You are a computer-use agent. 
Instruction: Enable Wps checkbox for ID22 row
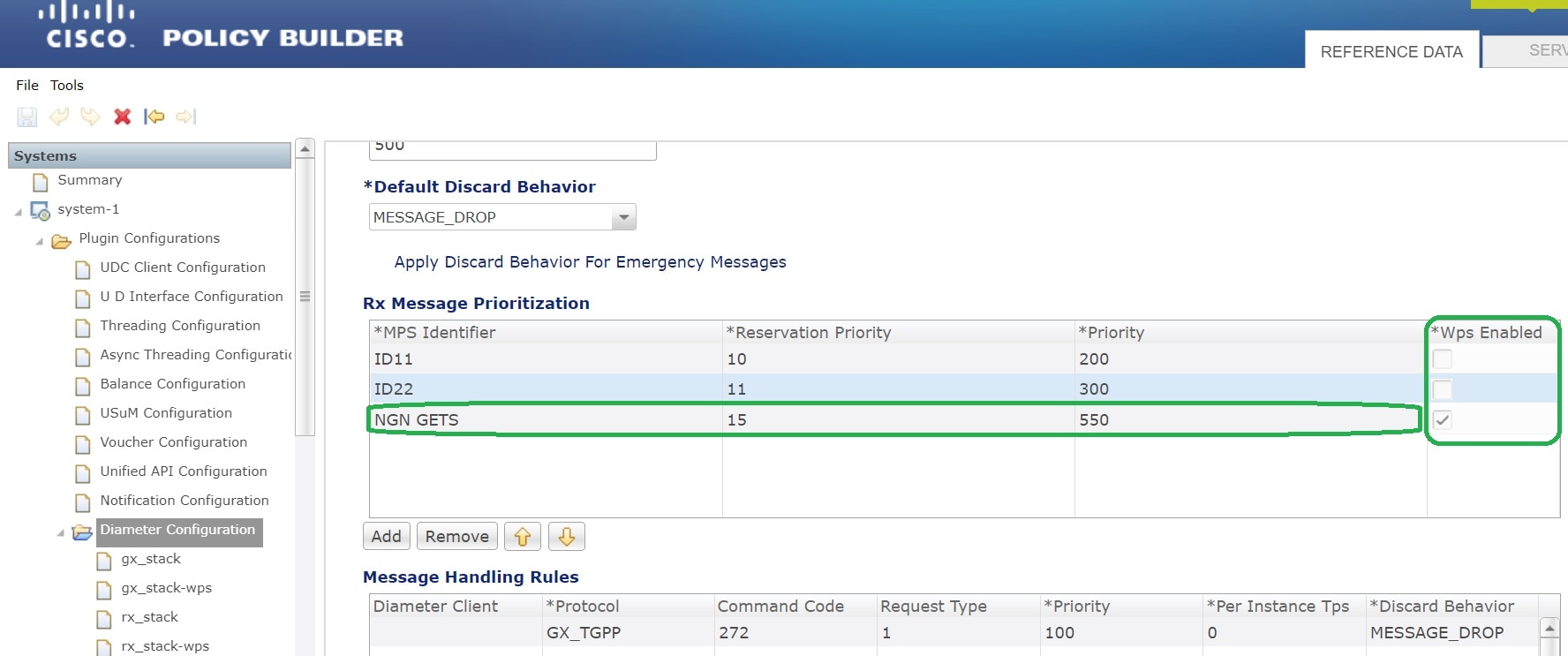click(x=1442, y=389)
